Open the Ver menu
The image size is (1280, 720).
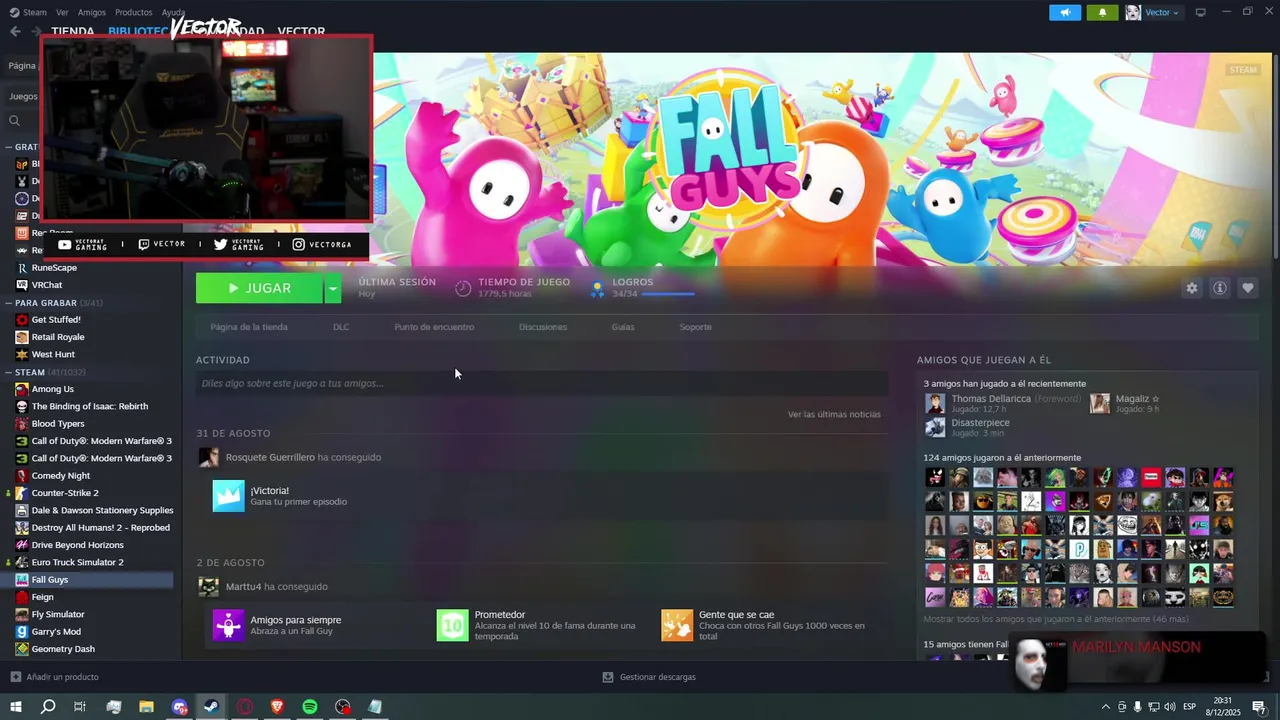62,12
